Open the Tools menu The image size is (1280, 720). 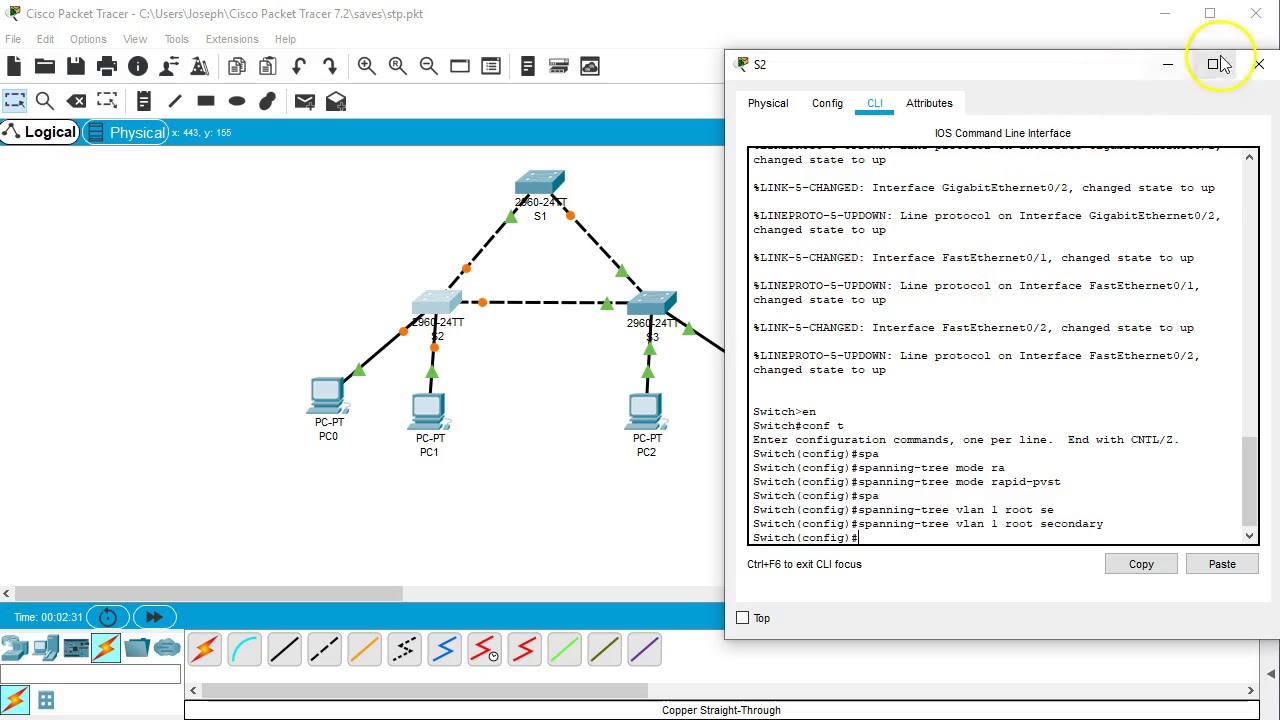(177, 39)
